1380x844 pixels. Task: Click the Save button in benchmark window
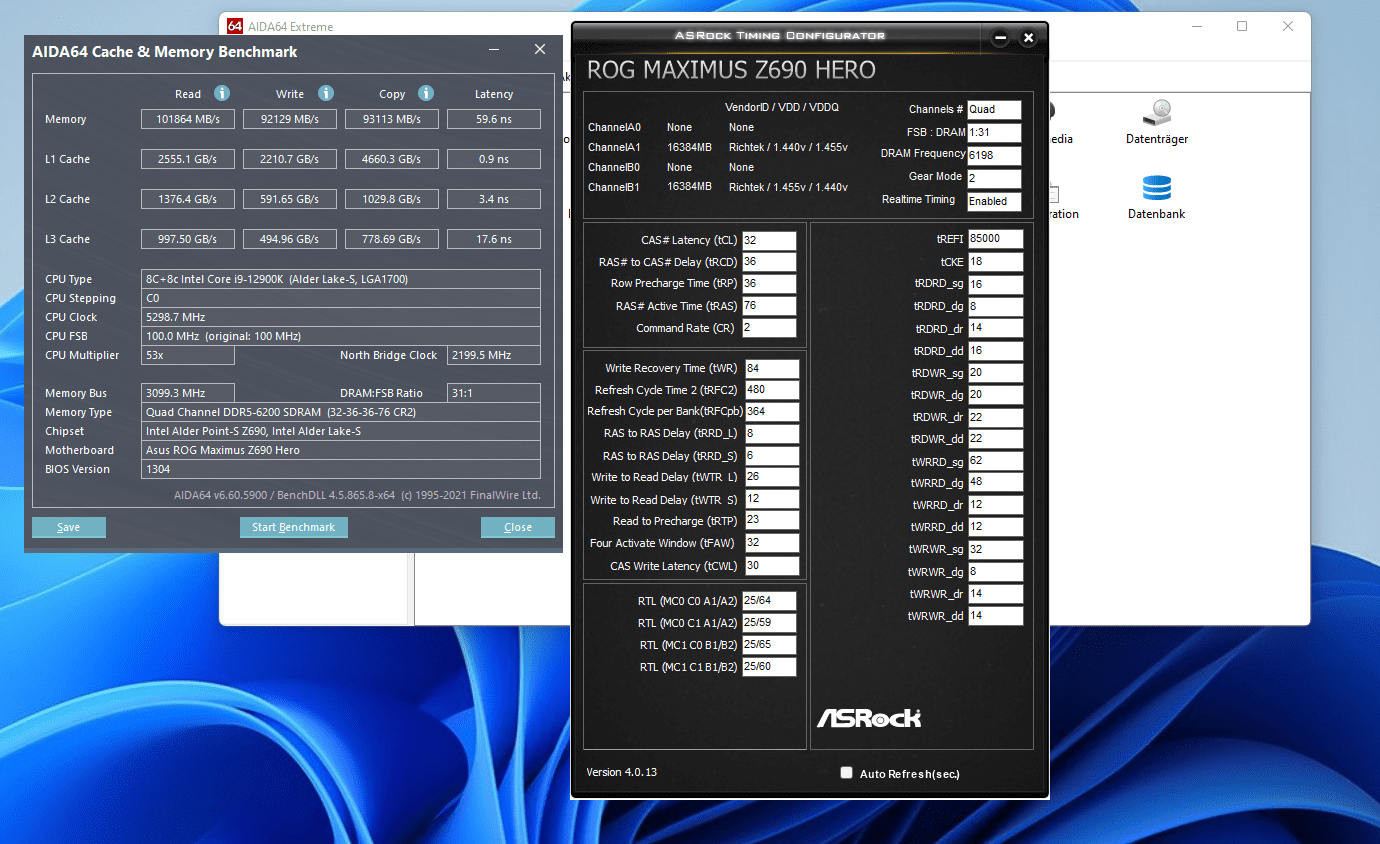coord(69,527)
